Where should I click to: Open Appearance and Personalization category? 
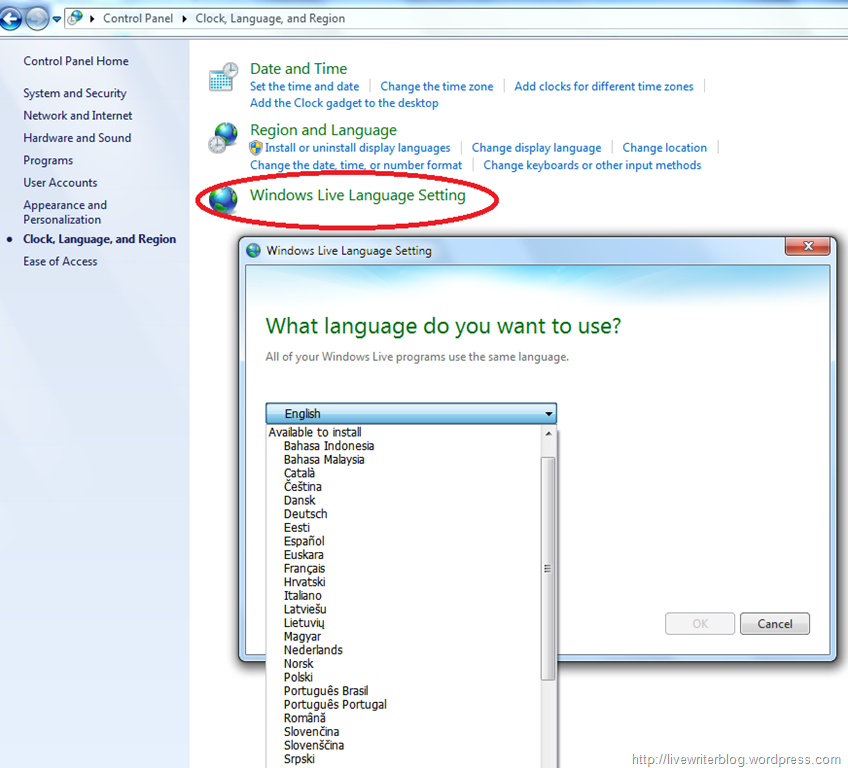click(65, 212)
